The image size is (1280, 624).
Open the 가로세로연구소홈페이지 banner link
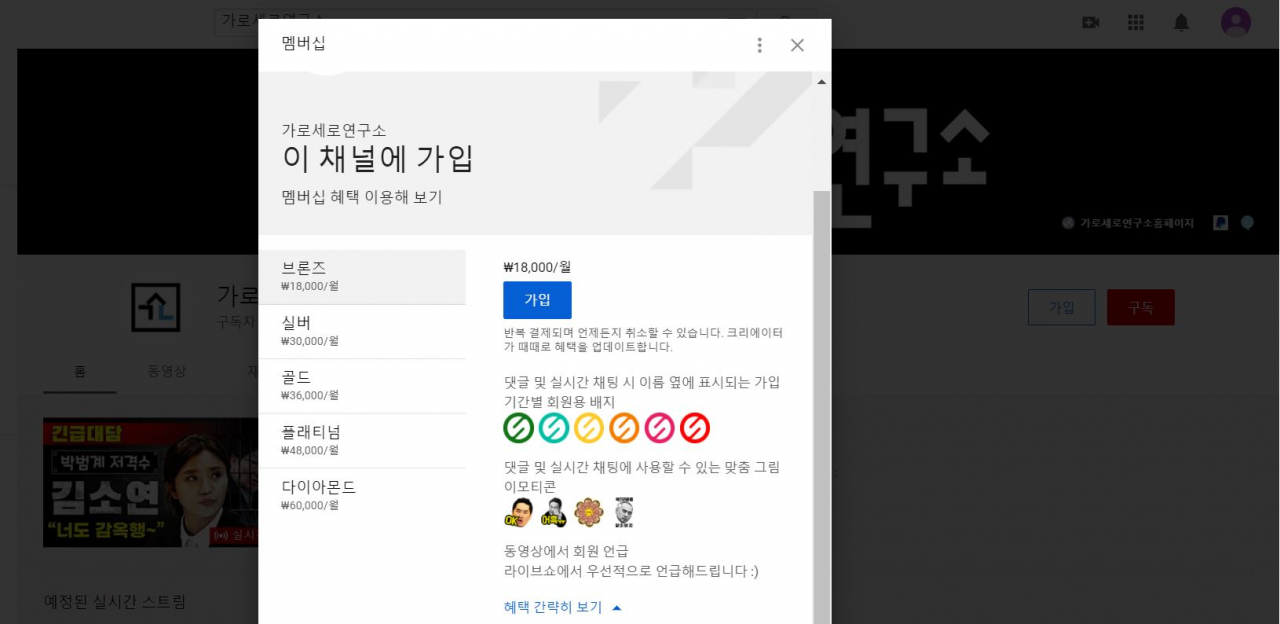(1128, 223)
